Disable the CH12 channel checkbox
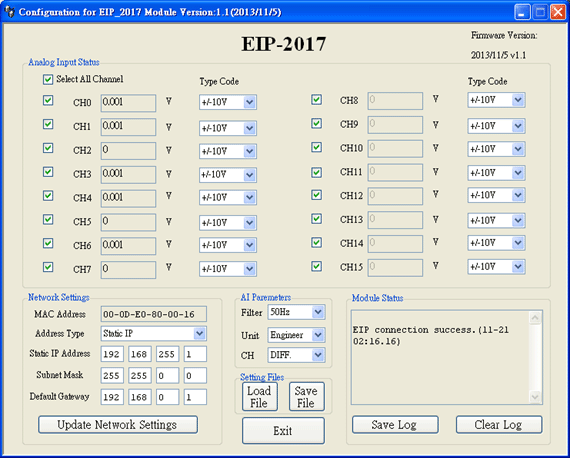Viewport: 570px width, 458px height. point(317,195)
